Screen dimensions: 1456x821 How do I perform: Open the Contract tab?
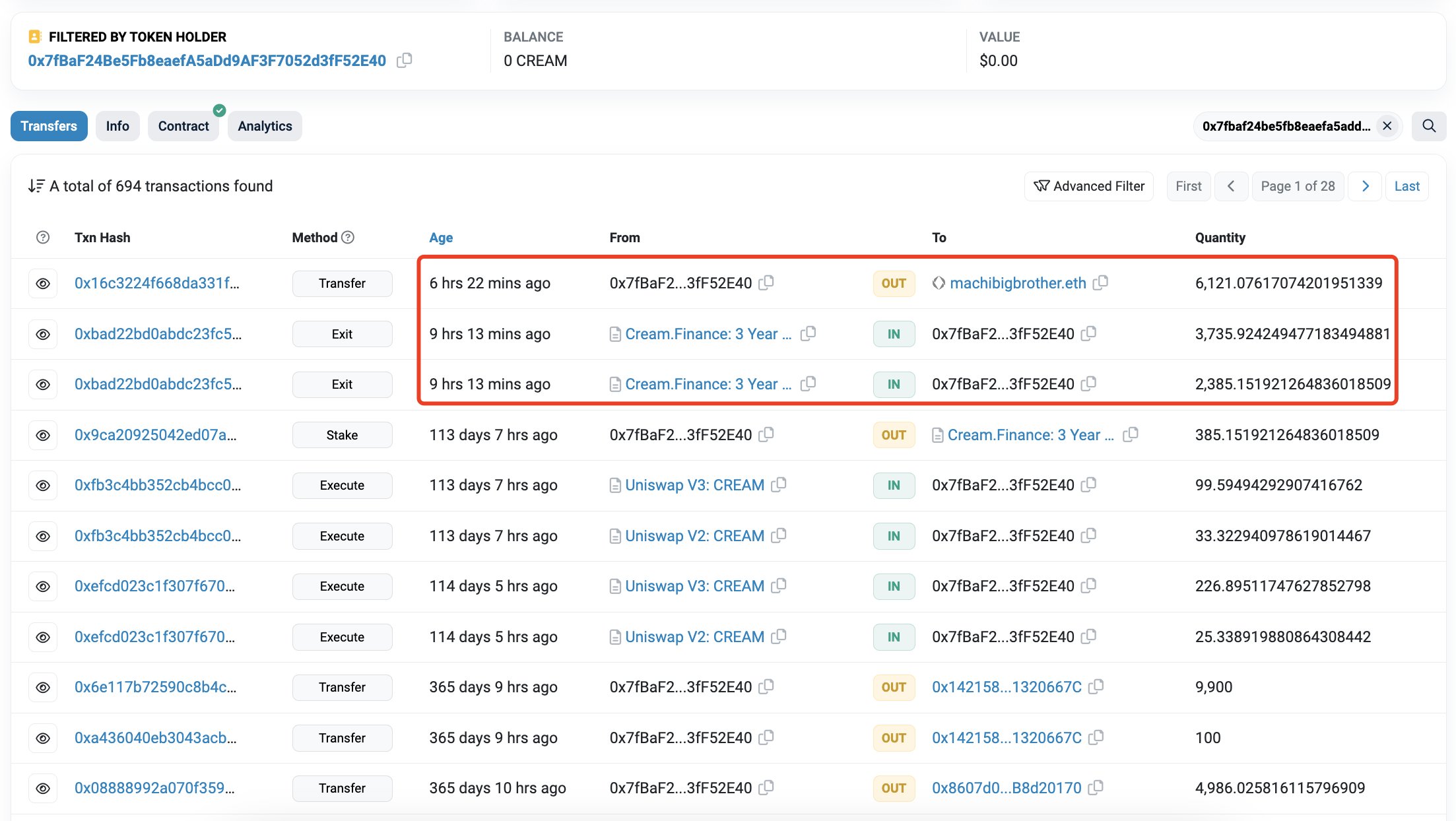pos(183,126)
